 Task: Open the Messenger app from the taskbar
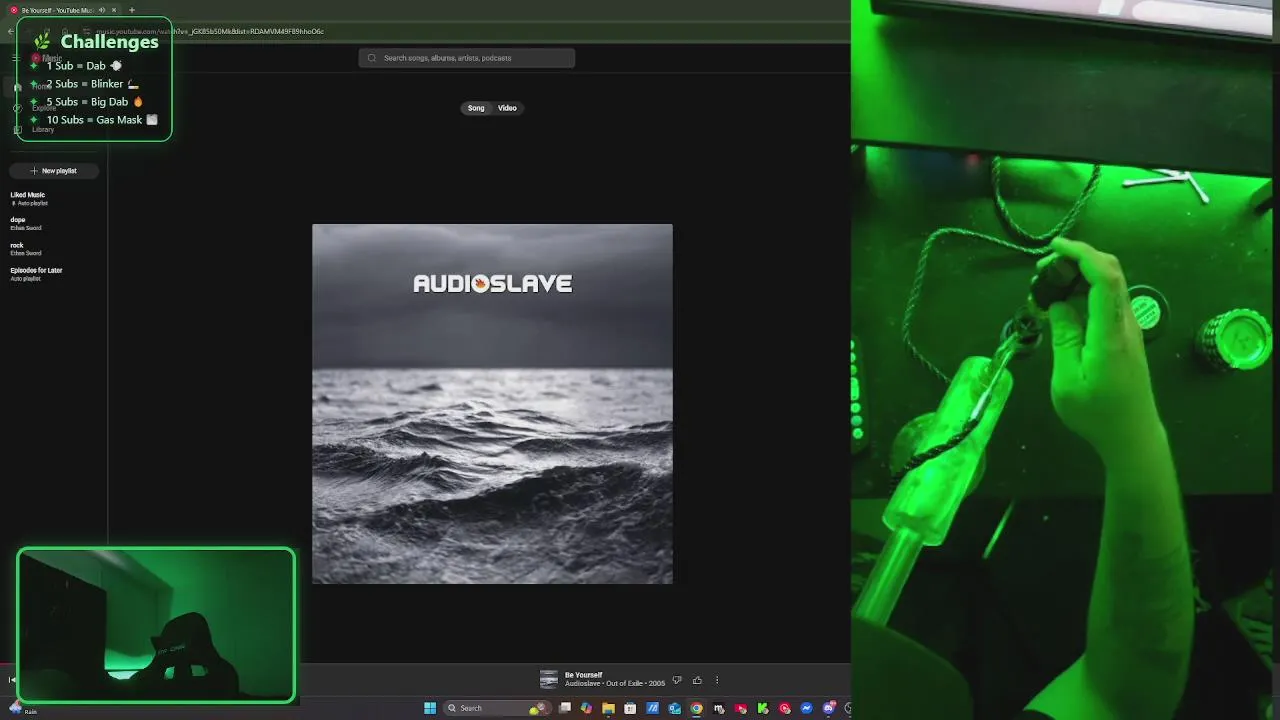click(x=806, y=708)
